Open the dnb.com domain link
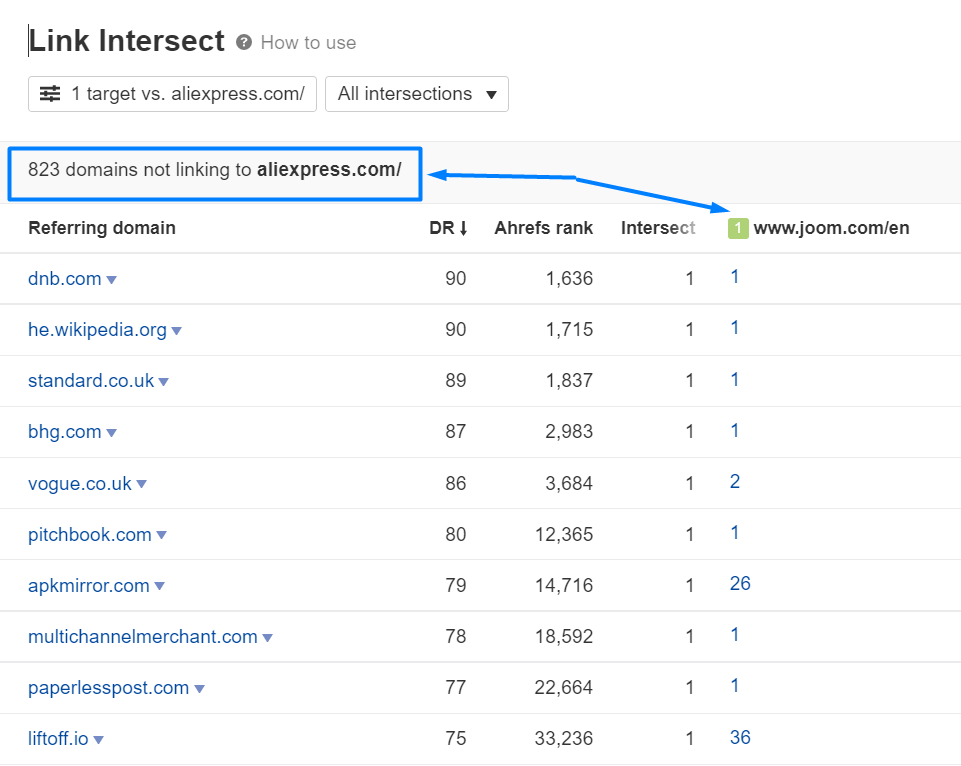This screenshot has height=766, width=961. tap(64, 279)
